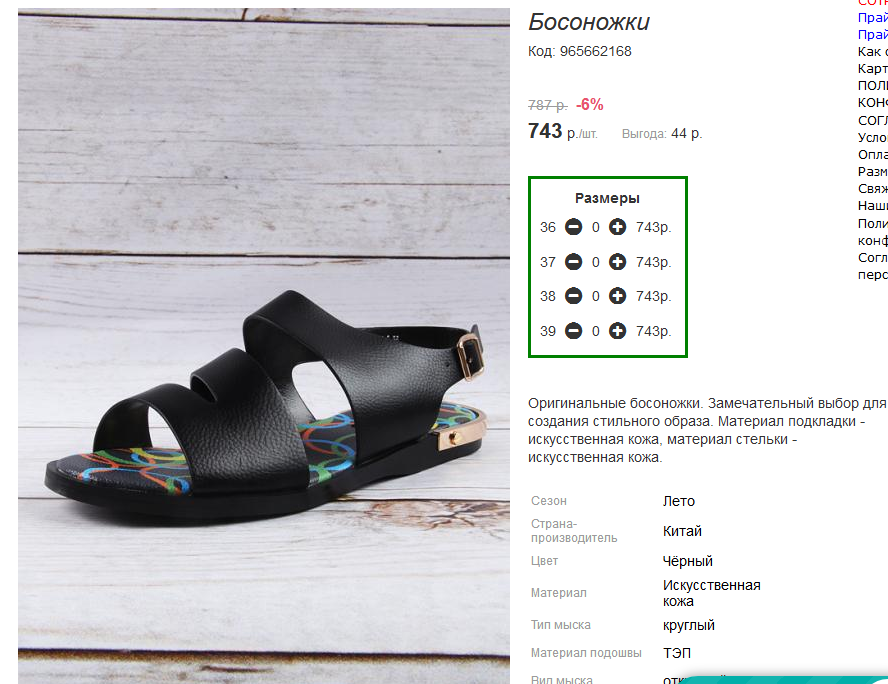Viewport: 888px width, 684px height.
Task: Click minus button for size 38
Action: point(574,296)
